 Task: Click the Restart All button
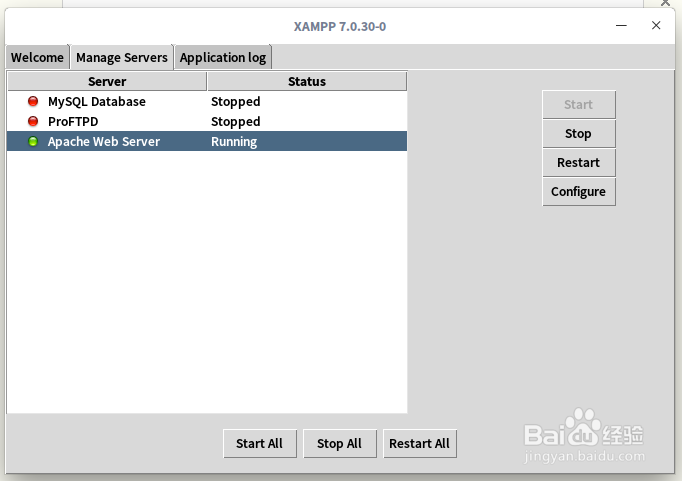click(x=420, y=444)
